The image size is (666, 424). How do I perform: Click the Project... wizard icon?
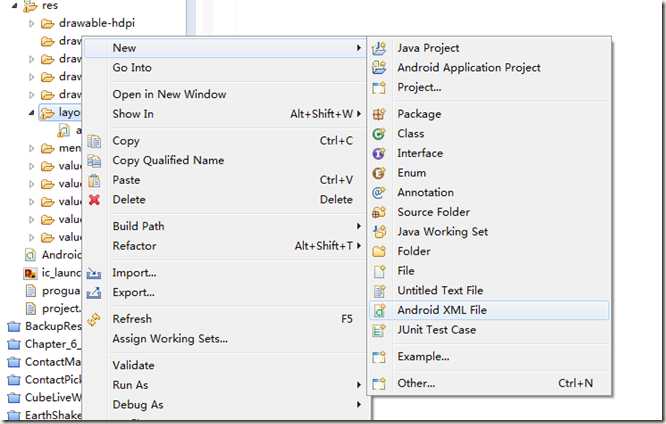379,88
